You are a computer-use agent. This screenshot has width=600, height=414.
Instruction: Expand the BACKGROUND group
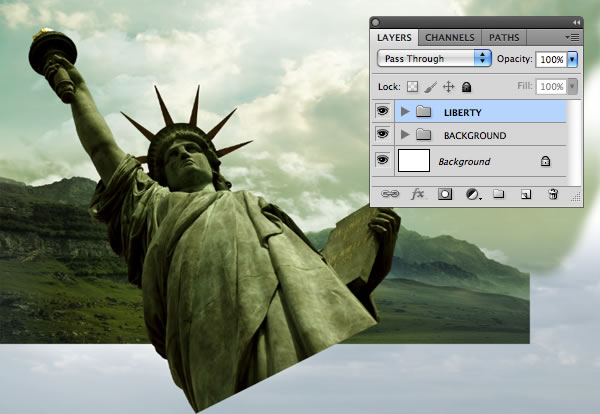(x=405, y=134)
